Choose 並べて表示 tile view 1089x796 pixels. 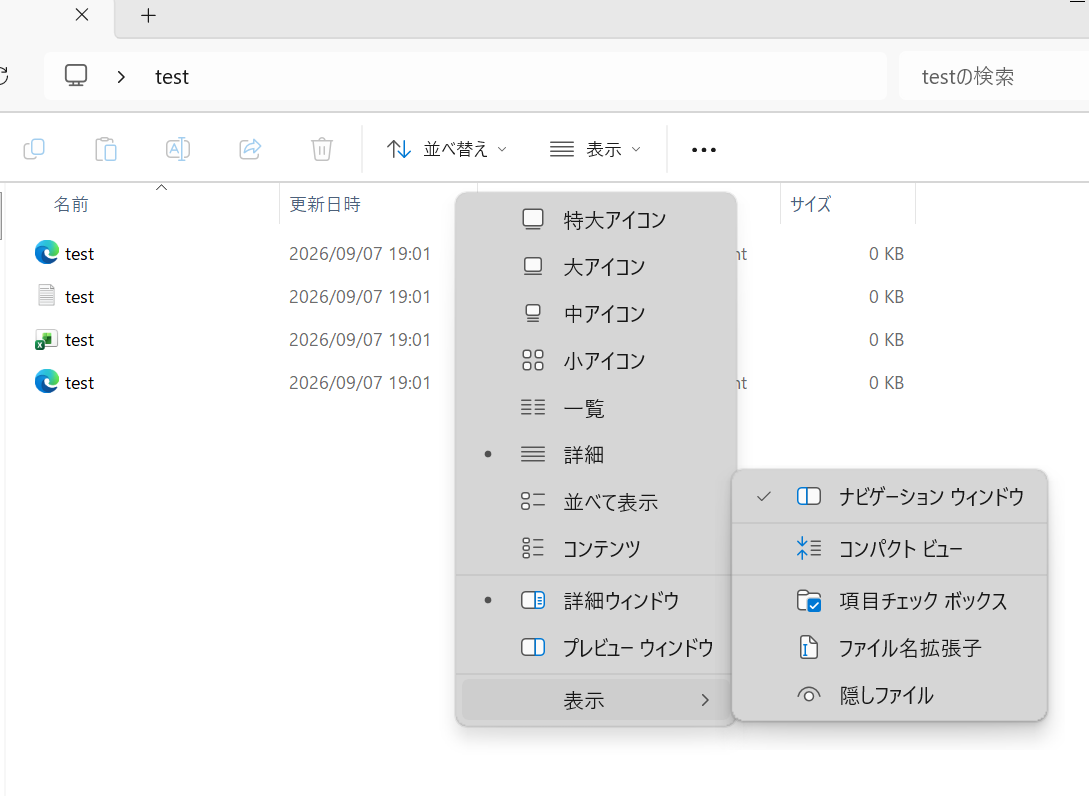click(x=596, y=501)
